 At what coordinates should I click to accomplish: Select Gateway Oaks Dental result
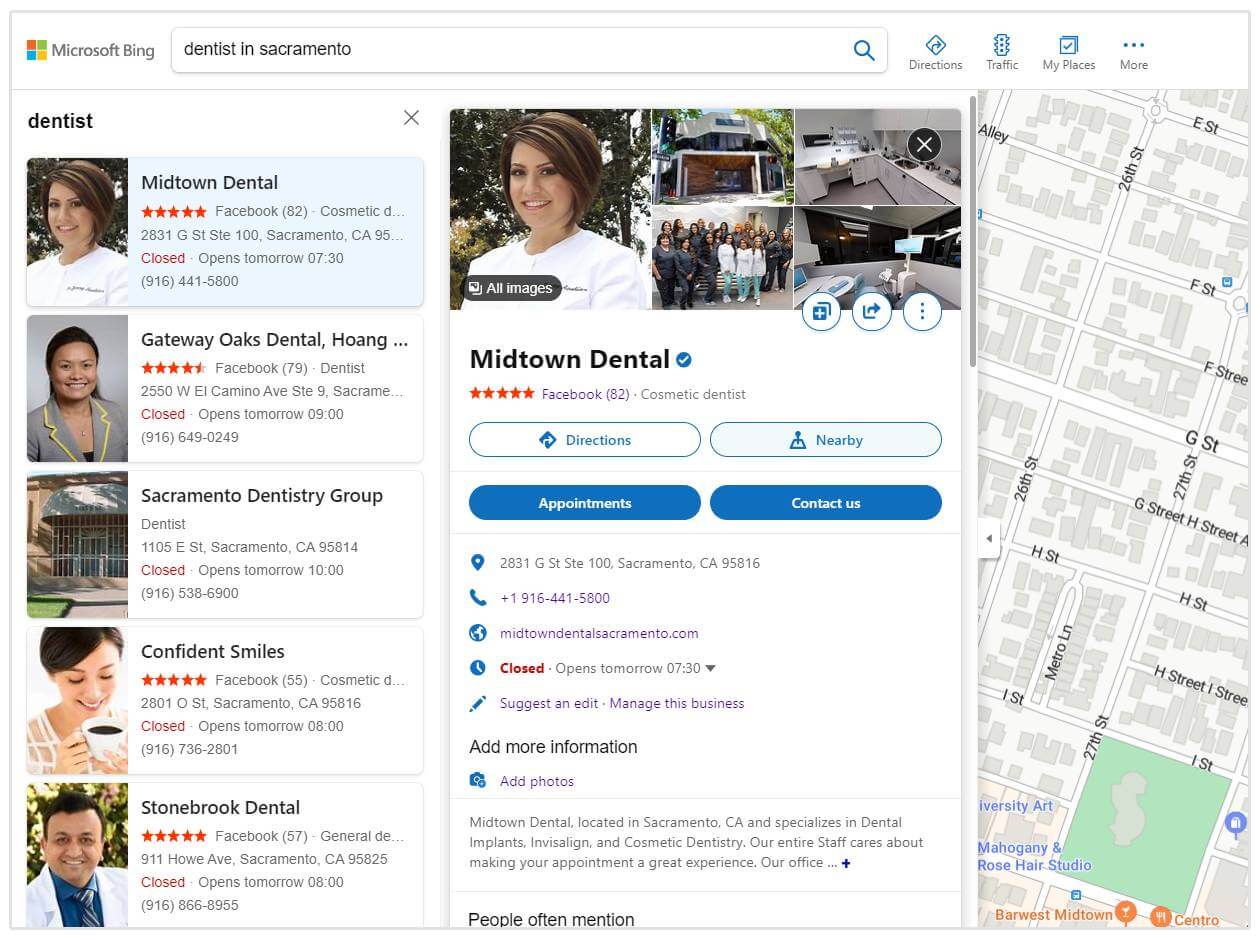(x=274, y=340)
